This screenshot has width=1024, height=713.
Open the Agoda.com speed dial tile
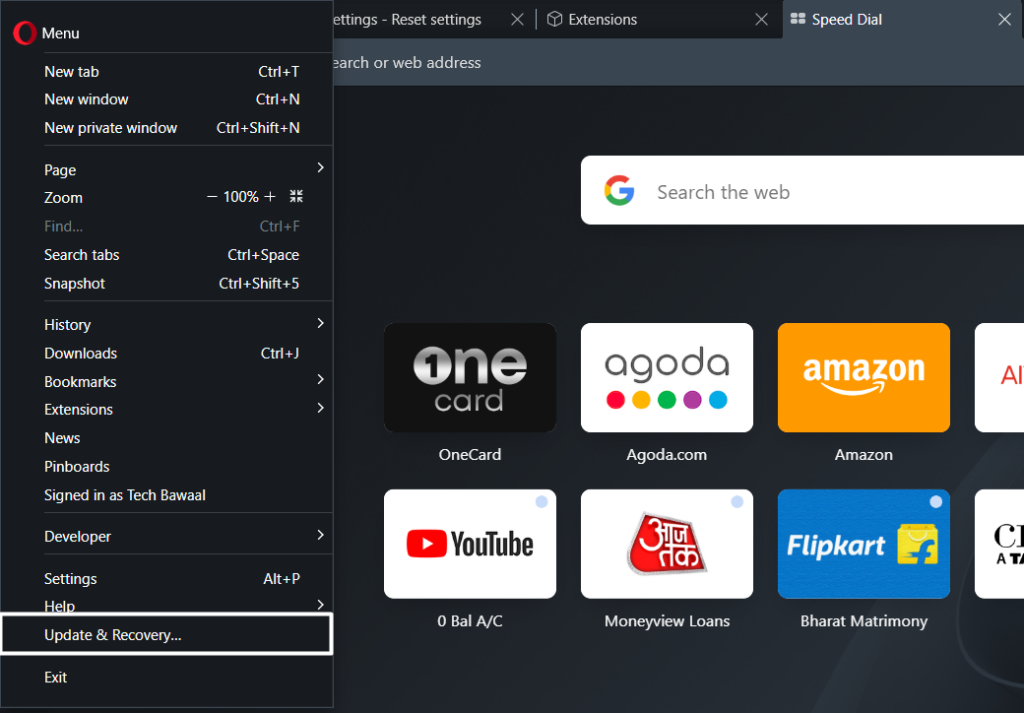pos(667,377)
